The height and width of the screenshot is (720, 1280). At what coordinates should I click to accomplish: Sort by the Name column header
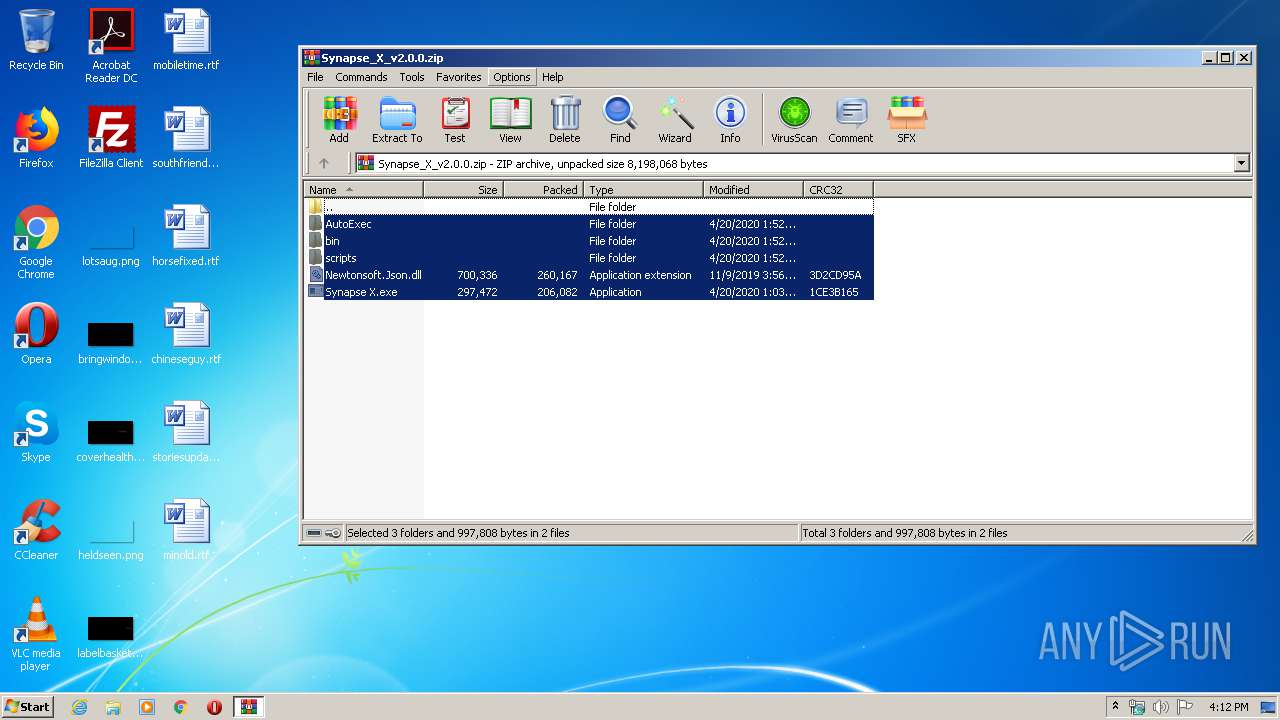[364, 189]
